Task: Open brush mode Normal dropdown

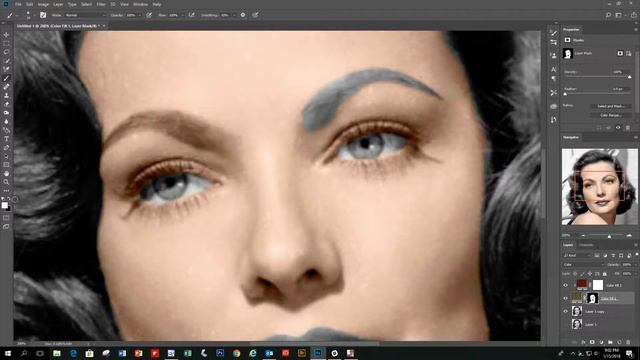Action: pyautogui.click(x=85, y=15)
